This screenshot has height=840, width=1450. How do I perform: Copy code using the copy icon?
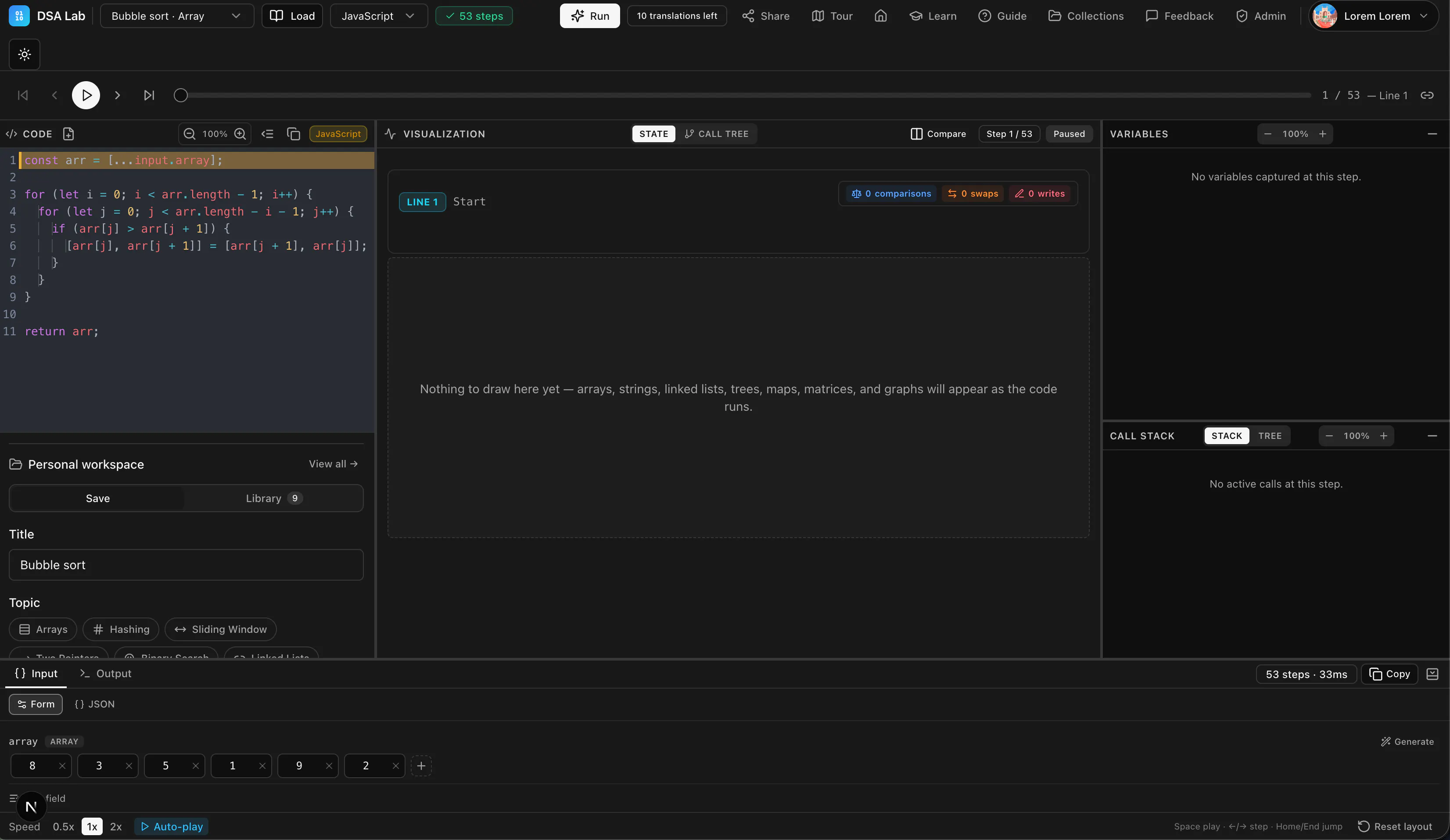point(294,134)
